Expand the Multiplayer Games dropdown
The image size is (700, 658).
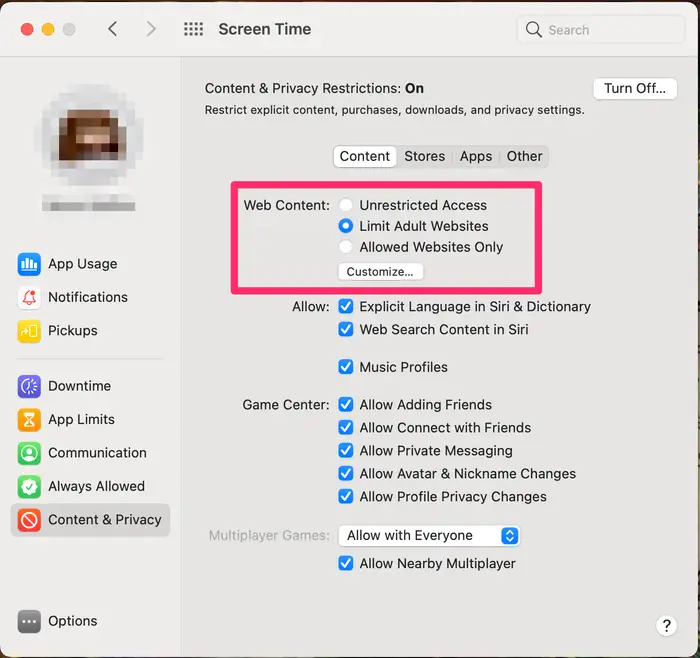coord(429,536)
